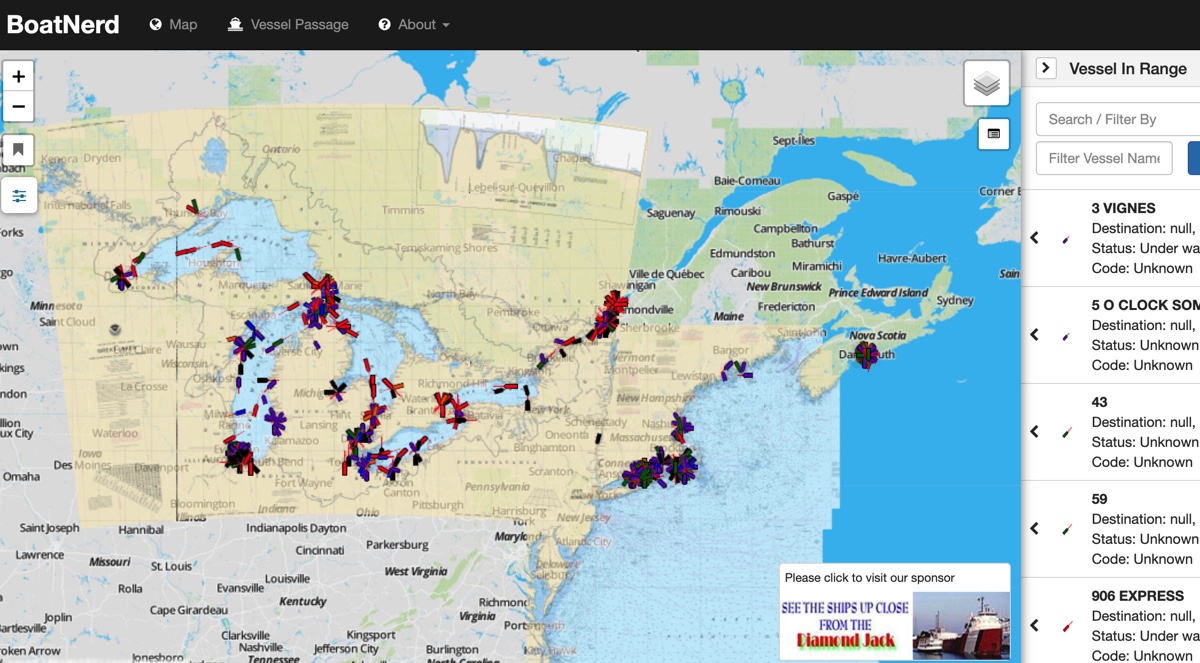Select the 5 O CLOCK SOM vessel name
The height and width of the screenshot is (663, 1200).
1144,305
